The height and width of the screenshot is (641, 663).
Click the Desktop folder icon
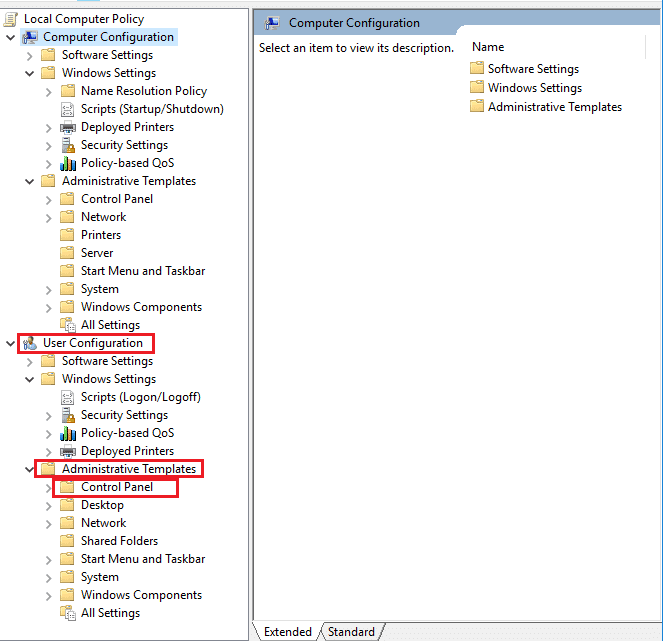tap(67, 505)
